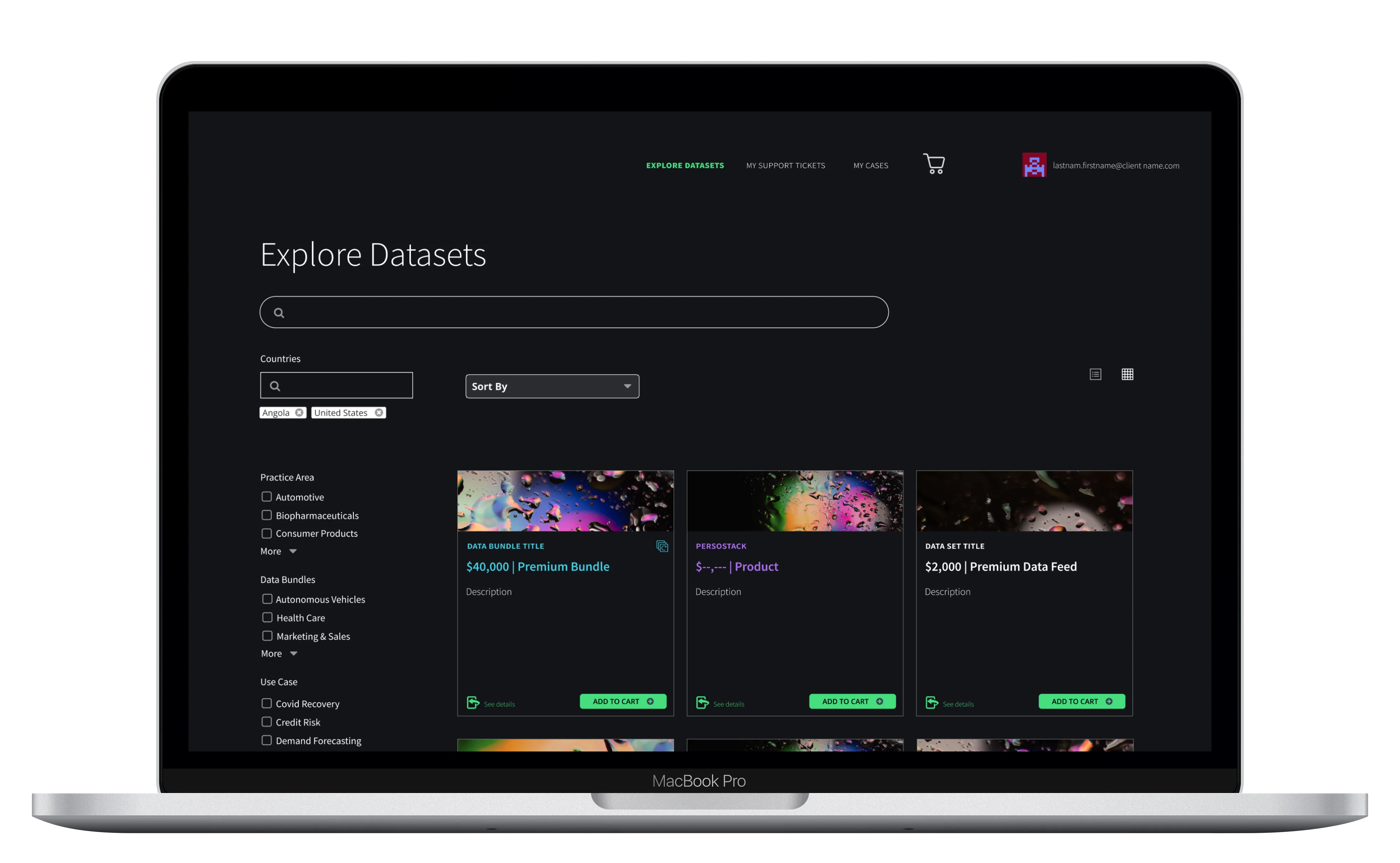This screenshot has height=863, width=1400.
Task: Click the copy icon on Premium Bundle card
Action: [x=662, y=546]
